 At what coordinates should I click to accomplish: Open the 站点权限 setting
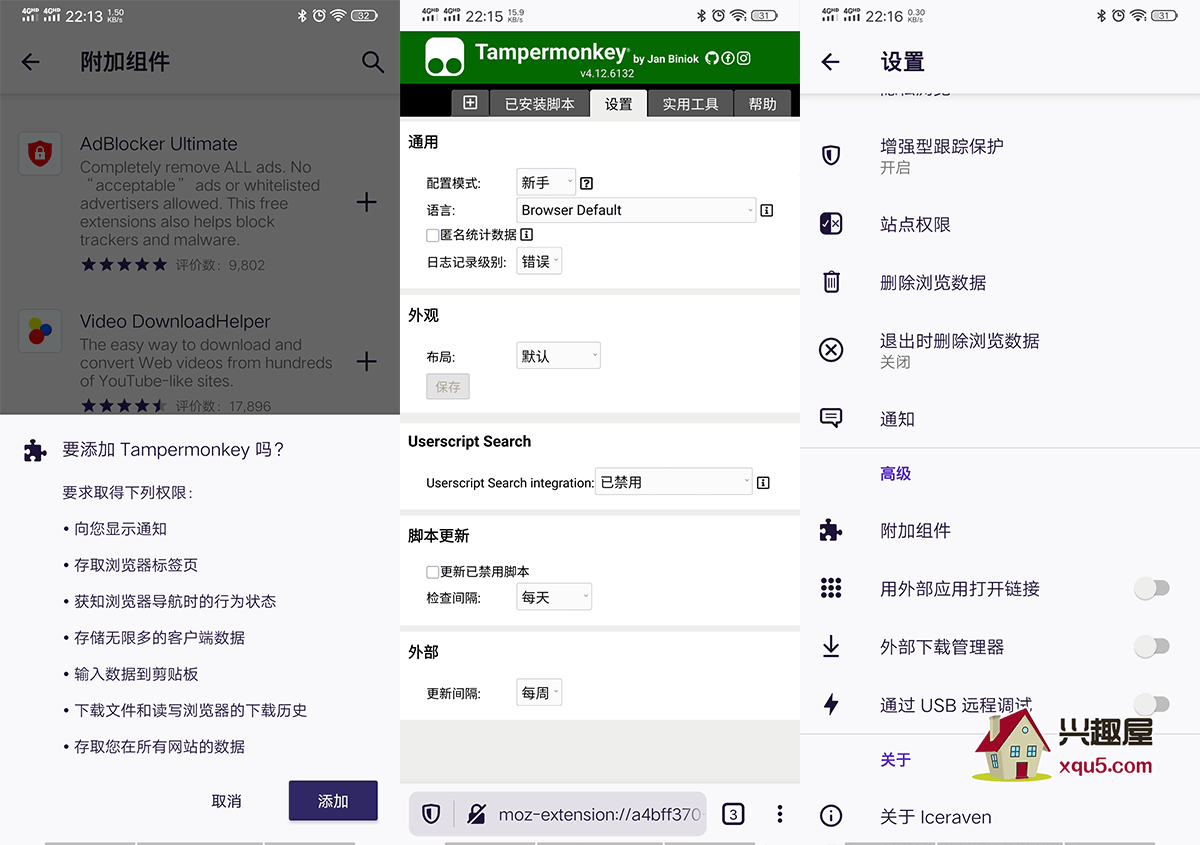pyautogui.click(x=1000, y=224)
